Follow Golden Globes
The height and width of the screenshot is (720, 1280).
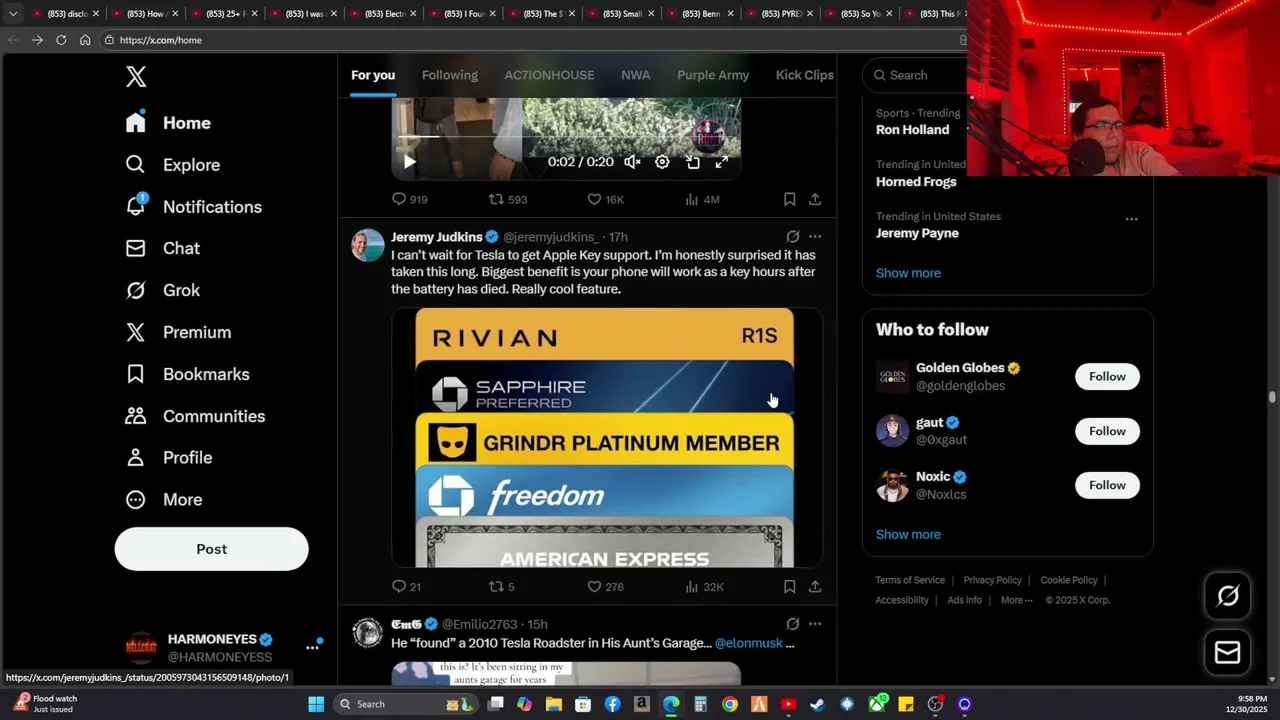[x=1107, y=377]
